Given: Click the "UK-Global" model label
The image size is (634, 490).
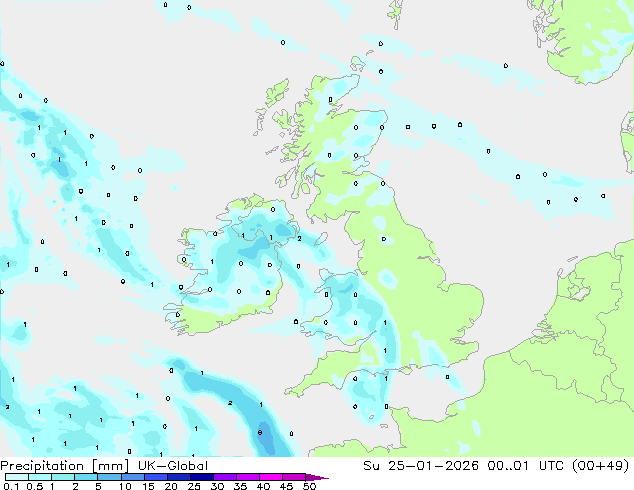Looking at the screenshot, I should [x=173, y=466].
